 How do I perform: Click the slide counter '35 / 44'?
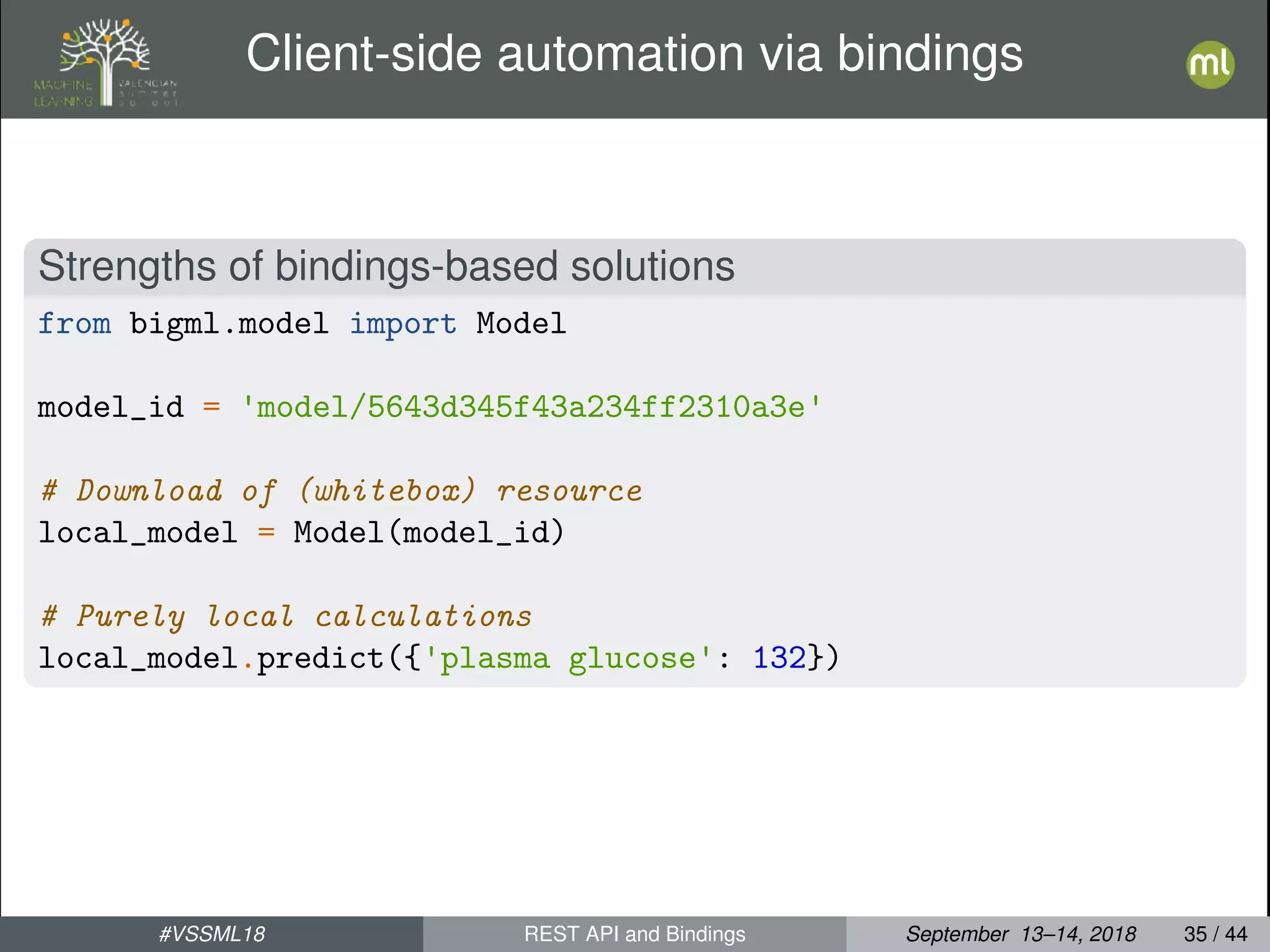click(x=1215, y=934)
